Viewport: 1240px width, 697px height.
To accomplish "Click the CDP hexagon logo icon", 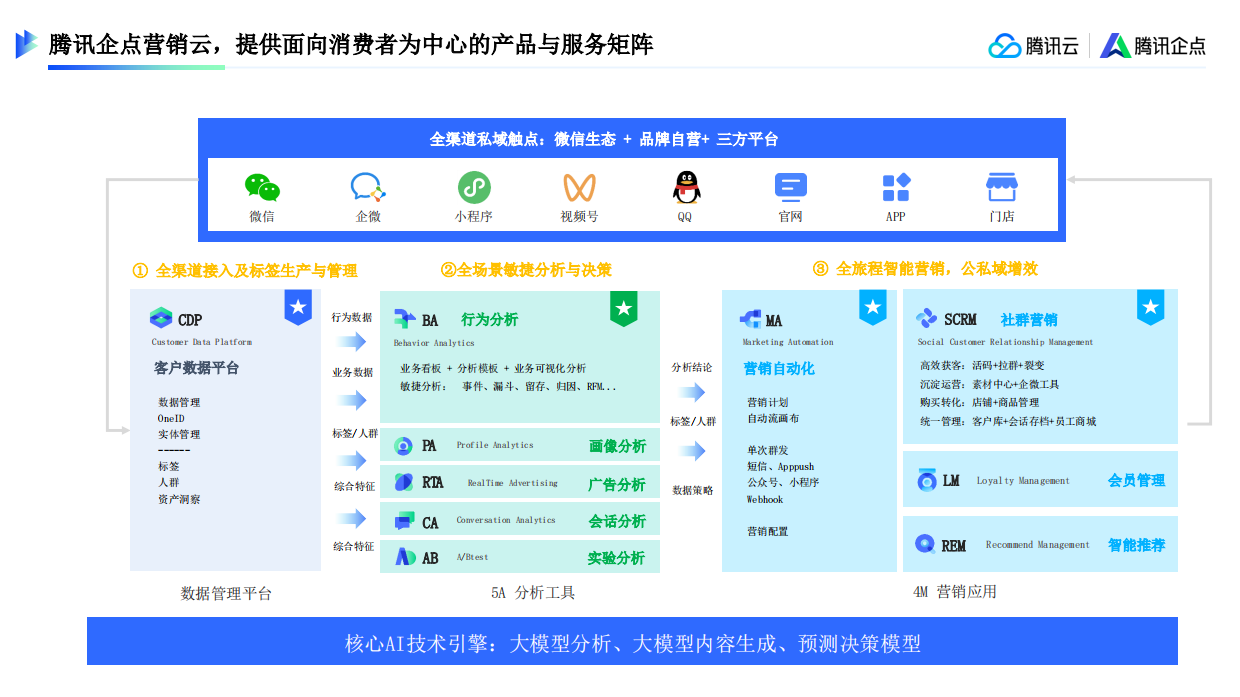I will click(161, 319).
